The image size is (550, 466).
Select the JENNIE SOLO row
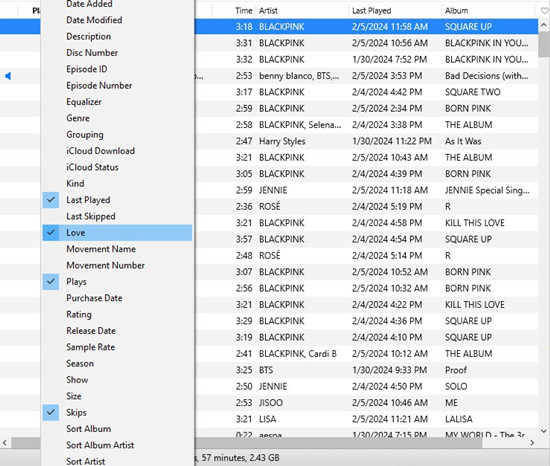pyautogui.click(x=366, y=386)
